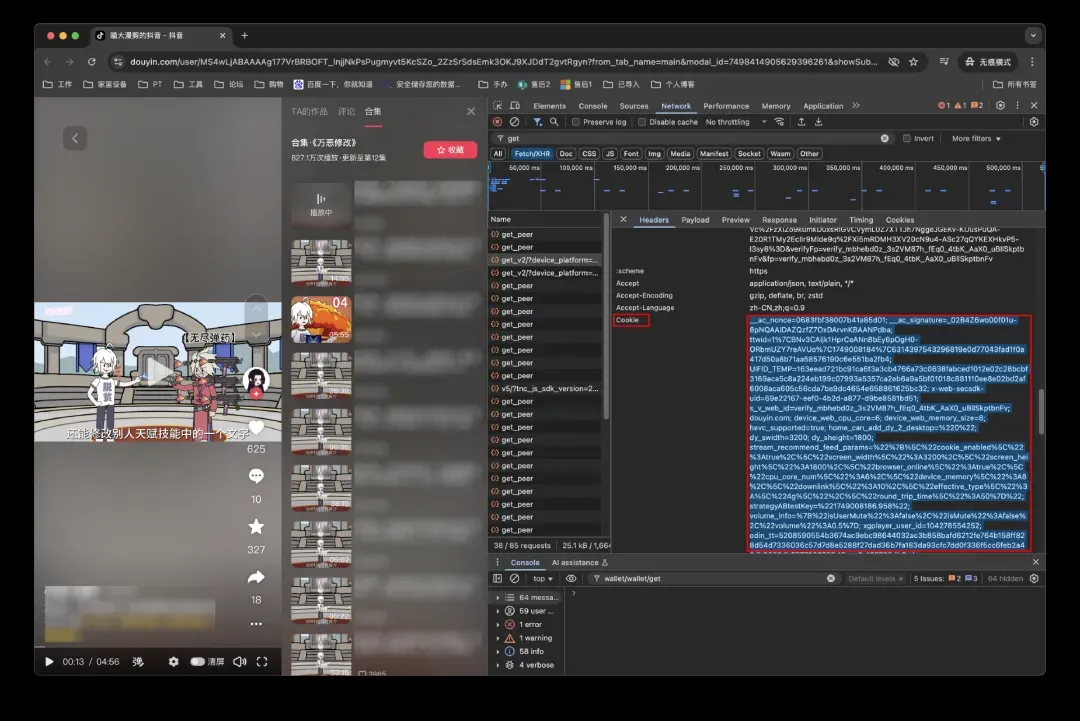Expand the More filters menu
Viewport: 1080px width, 721px height.
[975, 139]
